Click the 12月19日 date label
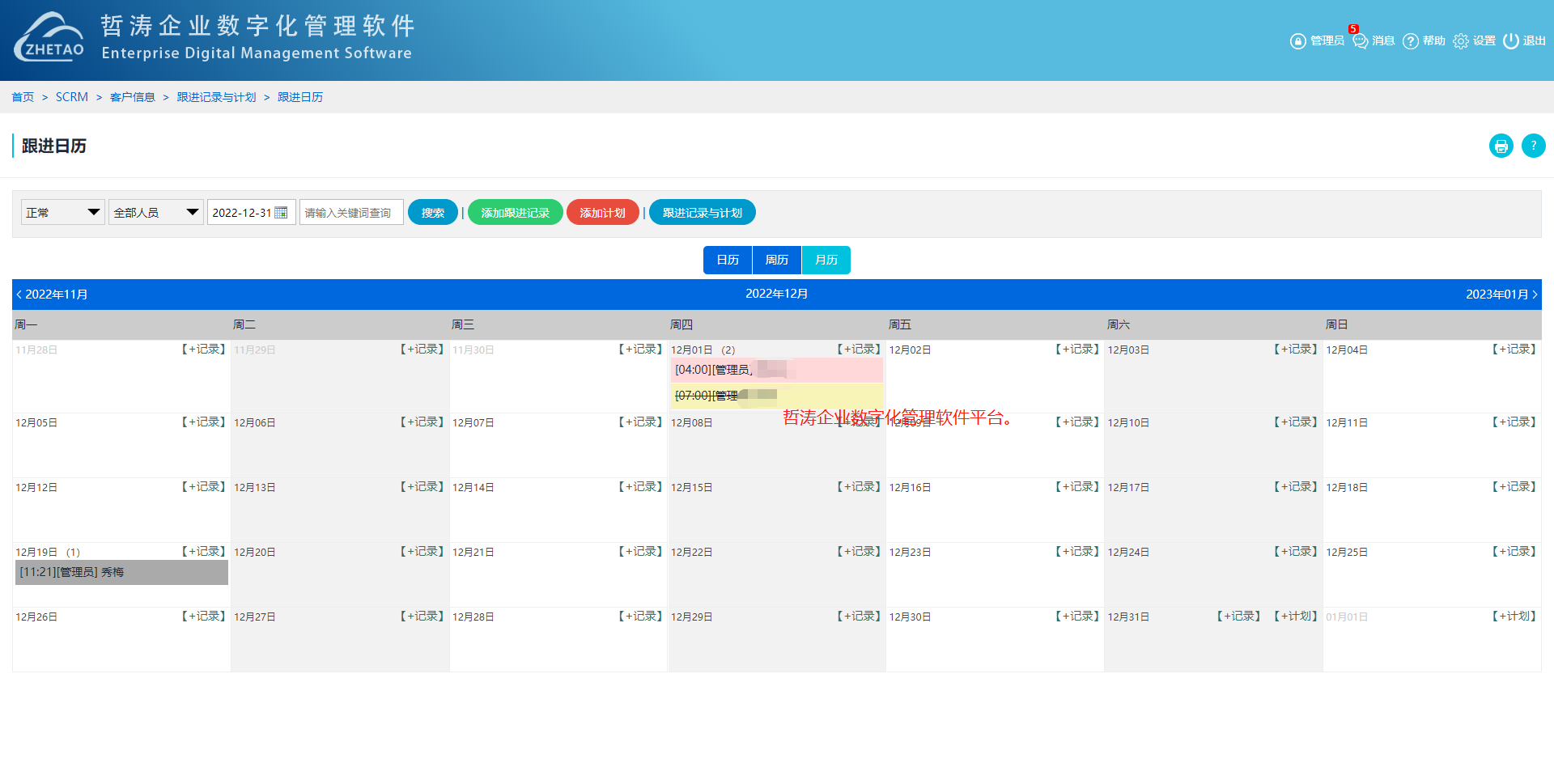 (36, 553)
